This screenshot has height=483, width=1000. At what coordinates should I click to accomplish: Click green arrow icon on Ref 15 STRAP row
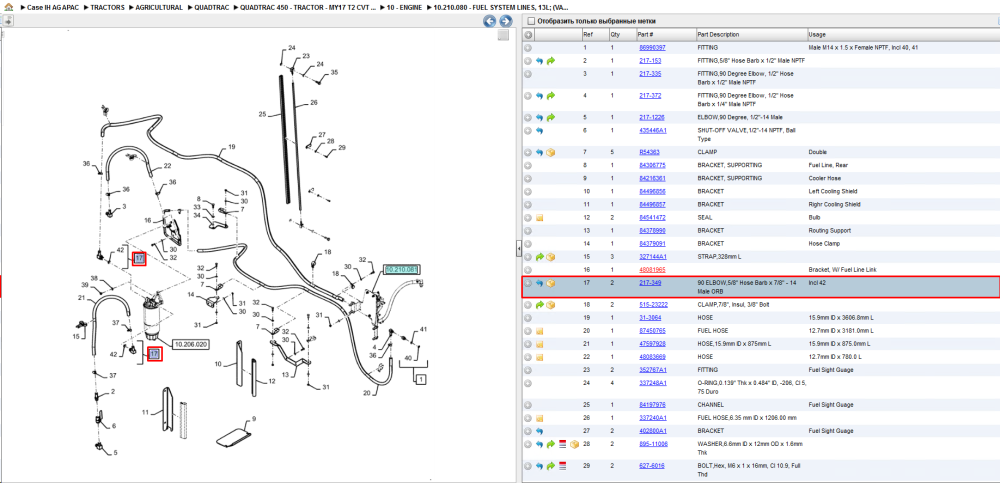(x=540, y=256)
